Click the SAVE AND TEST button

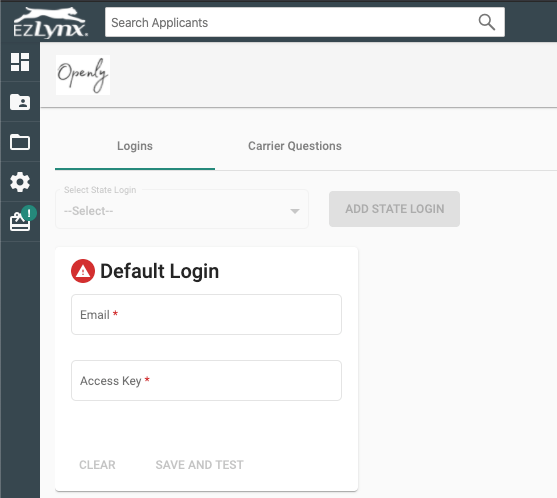[x=200, y=465]
